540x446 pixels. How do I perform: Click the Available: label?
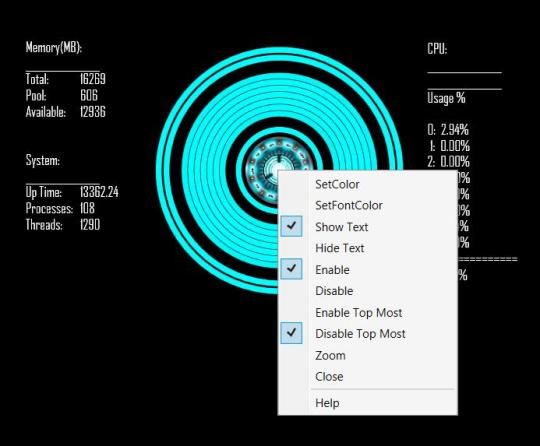(x=45, y=112)
